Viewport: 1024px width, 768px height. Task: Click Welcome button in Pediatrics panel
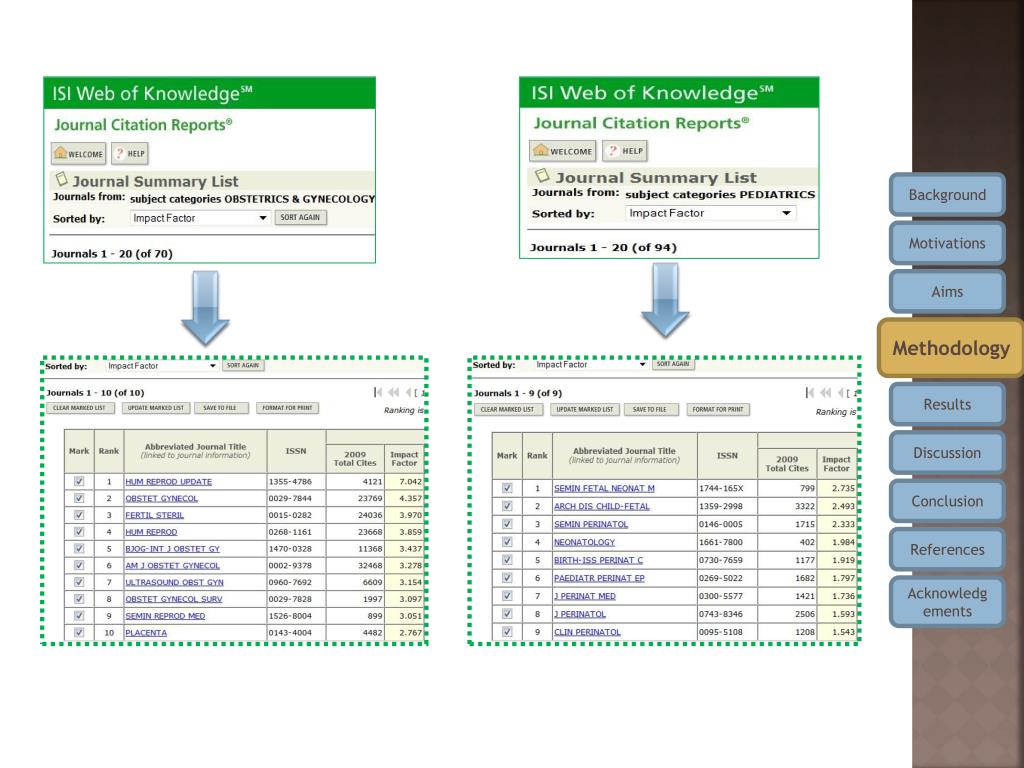pyautogui.click(x=562, y=151)
